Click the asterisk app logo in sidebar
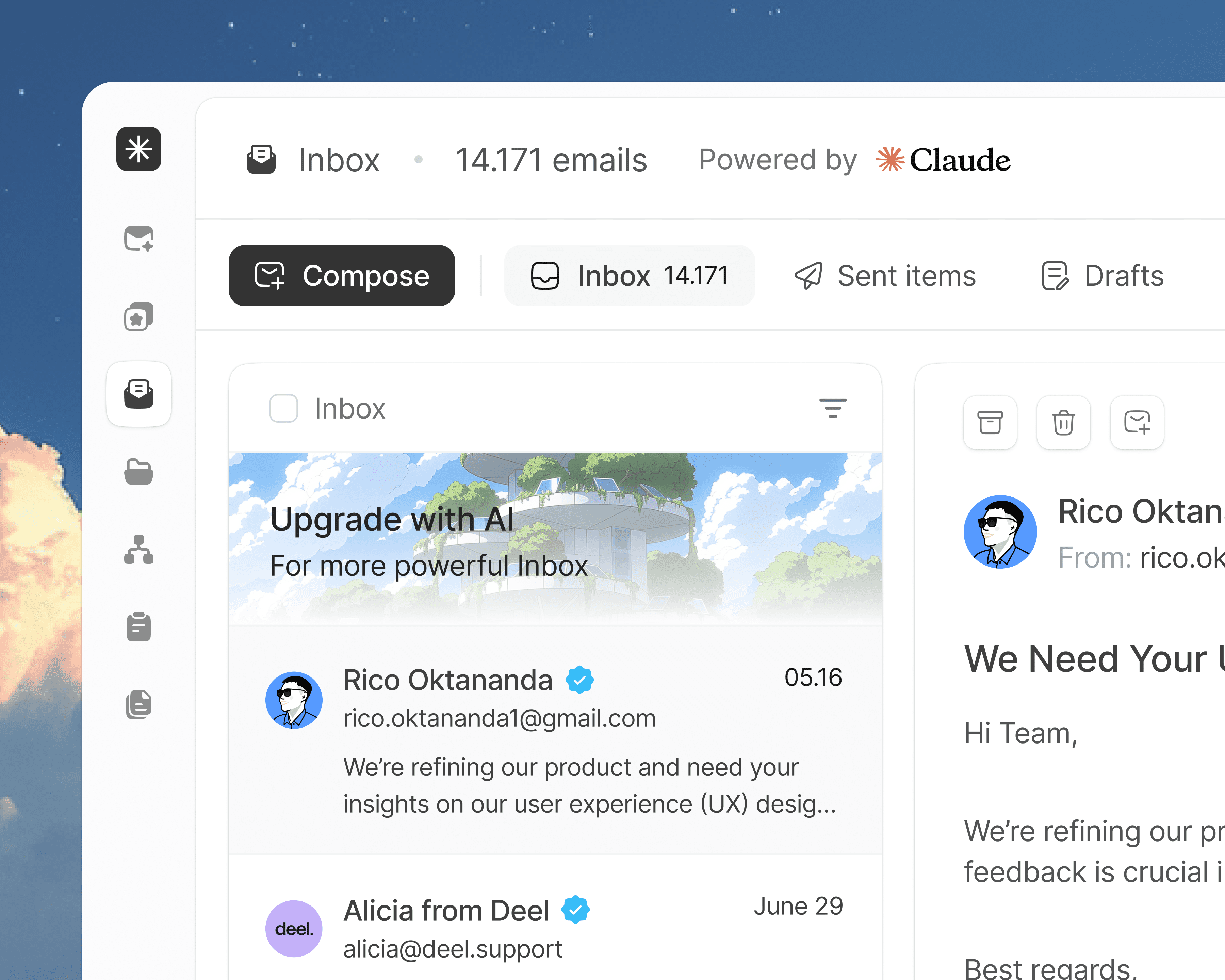The height and width of the screenshot is (980, 1225). pyautogui.click(x=138, y=149)
